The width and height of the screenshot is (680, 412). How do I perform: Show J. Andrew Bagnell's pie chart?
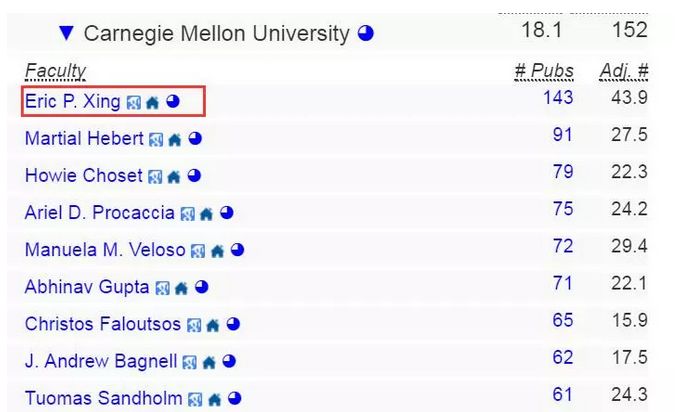click(x=229, y=361)
